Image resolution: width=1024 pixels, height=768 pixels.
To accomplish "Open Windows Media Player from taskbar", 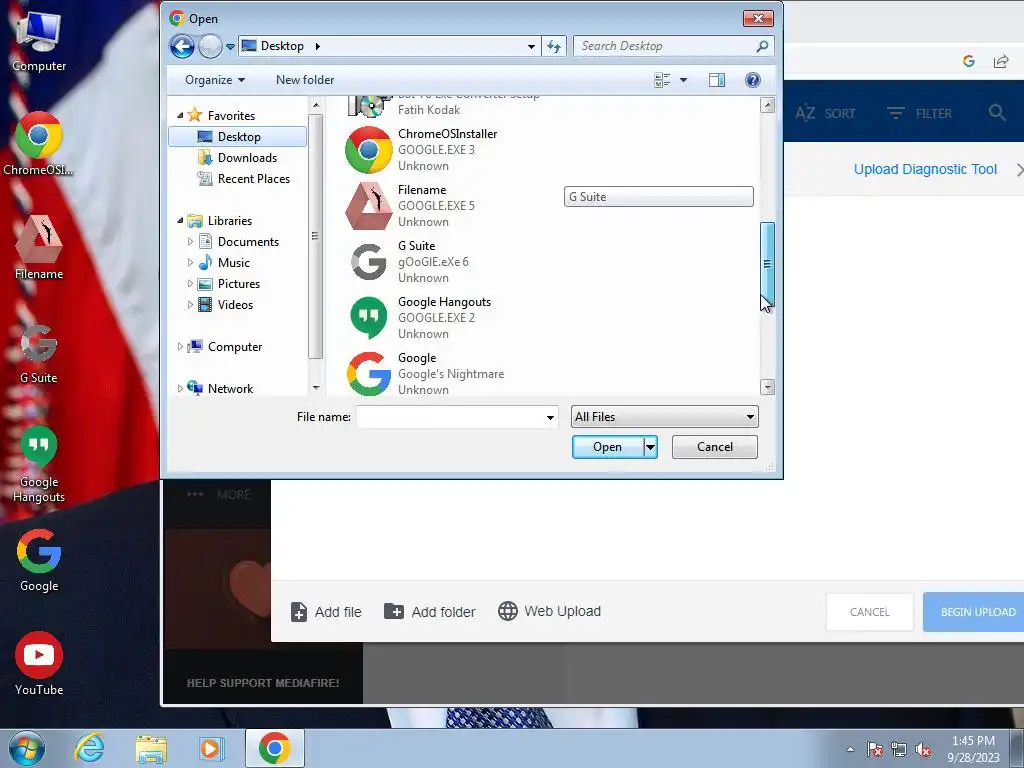I will click(211, 749).
